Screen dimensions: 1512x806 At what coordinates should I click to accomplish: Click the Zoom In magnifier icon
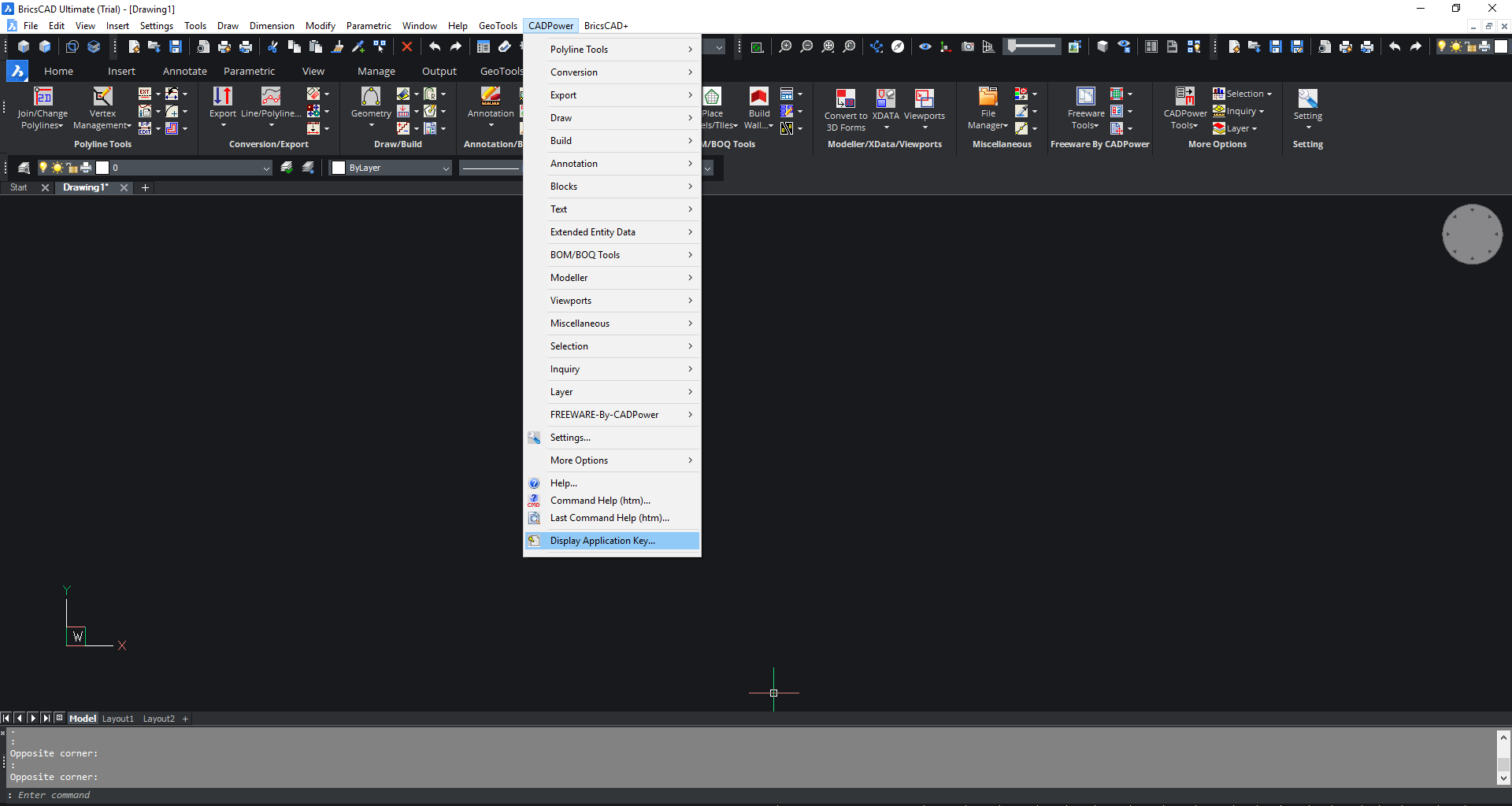(x=785, y=47)
